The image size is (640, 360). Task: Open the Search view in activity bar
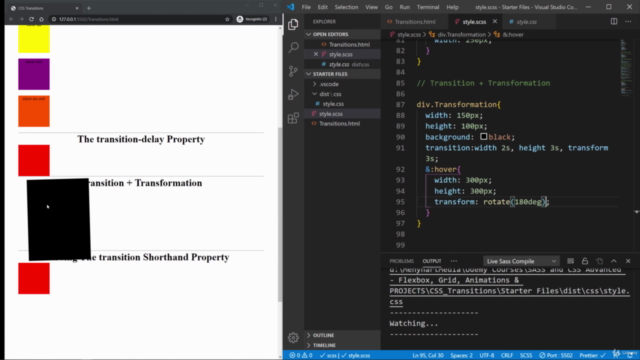[x=293, y=48]
